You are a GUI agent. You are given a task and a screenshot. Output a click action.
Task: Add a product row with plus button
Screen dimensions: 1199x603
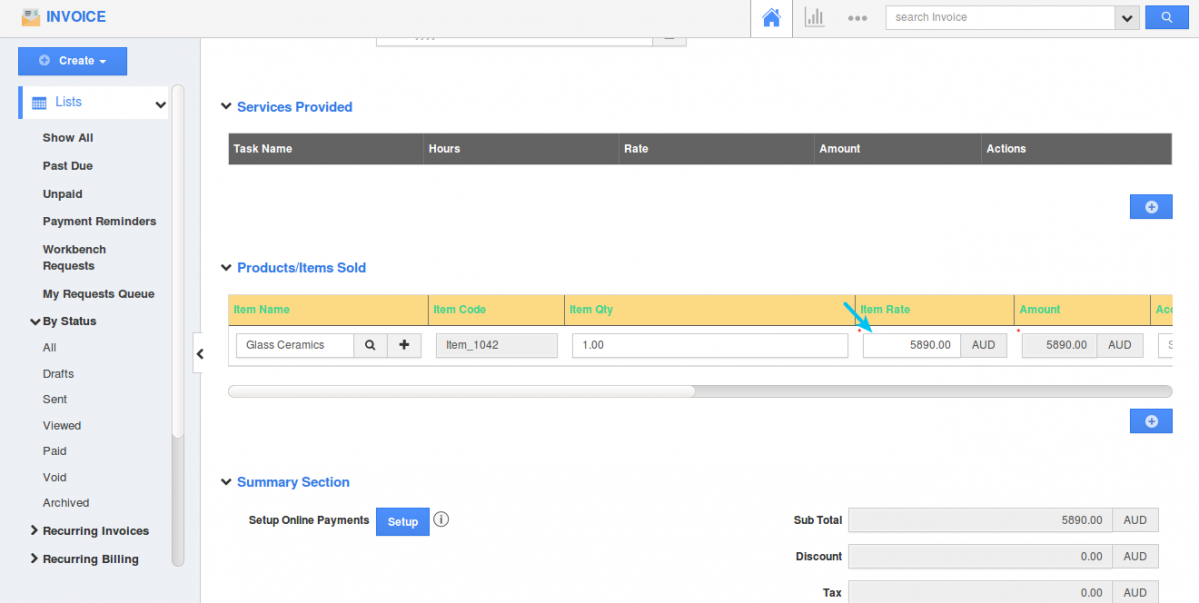click(1150, 421)
